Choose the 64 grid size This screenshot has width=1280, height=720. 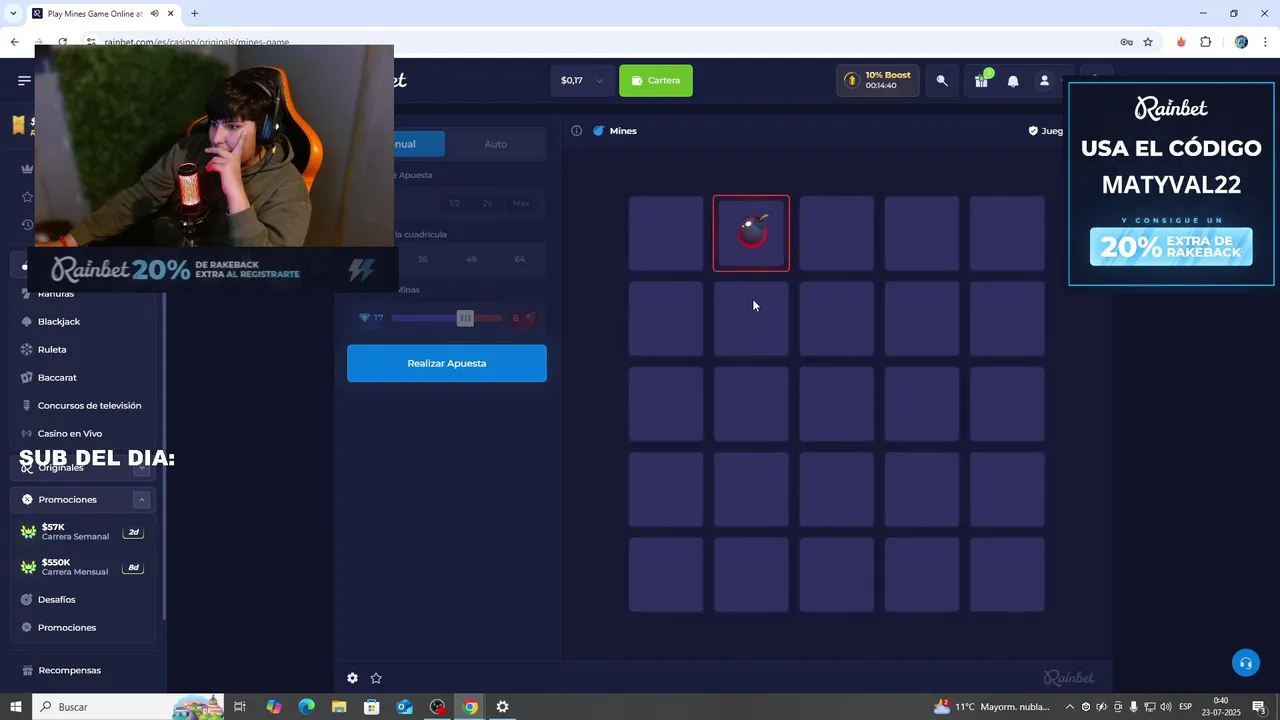point(519,259)
